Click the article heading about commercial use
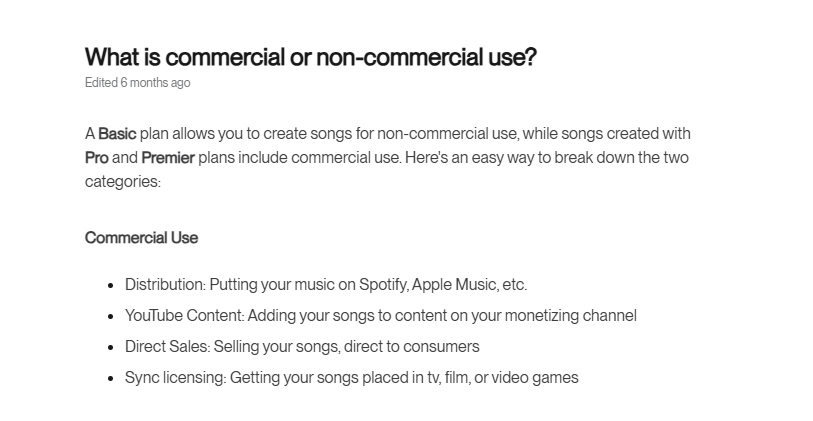 click(310, 57)
